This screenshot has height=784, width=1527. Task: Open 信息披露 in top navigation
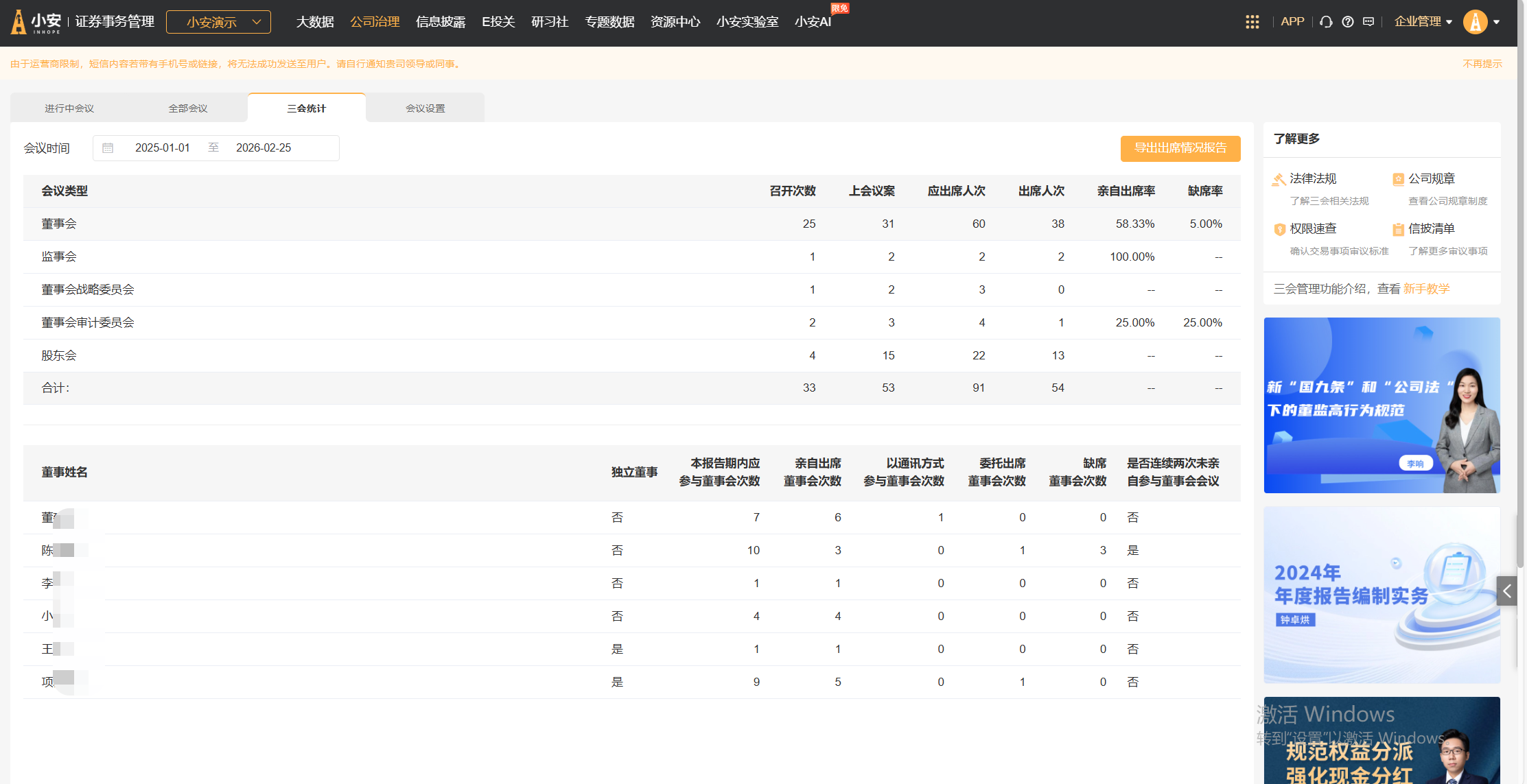[x=441, y=22]
